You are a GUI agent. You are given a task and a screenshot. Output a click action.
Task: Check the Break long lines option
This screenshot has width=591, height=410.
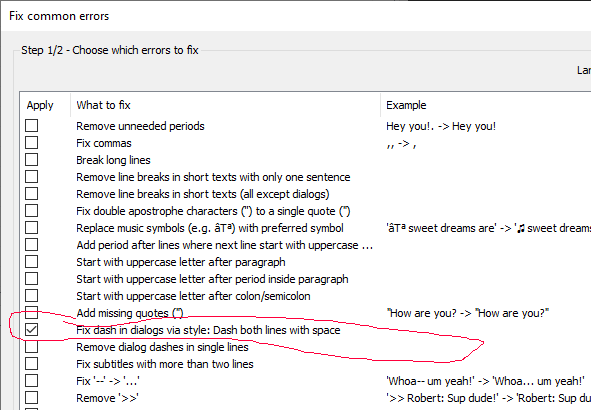click(x=32, y=159)
